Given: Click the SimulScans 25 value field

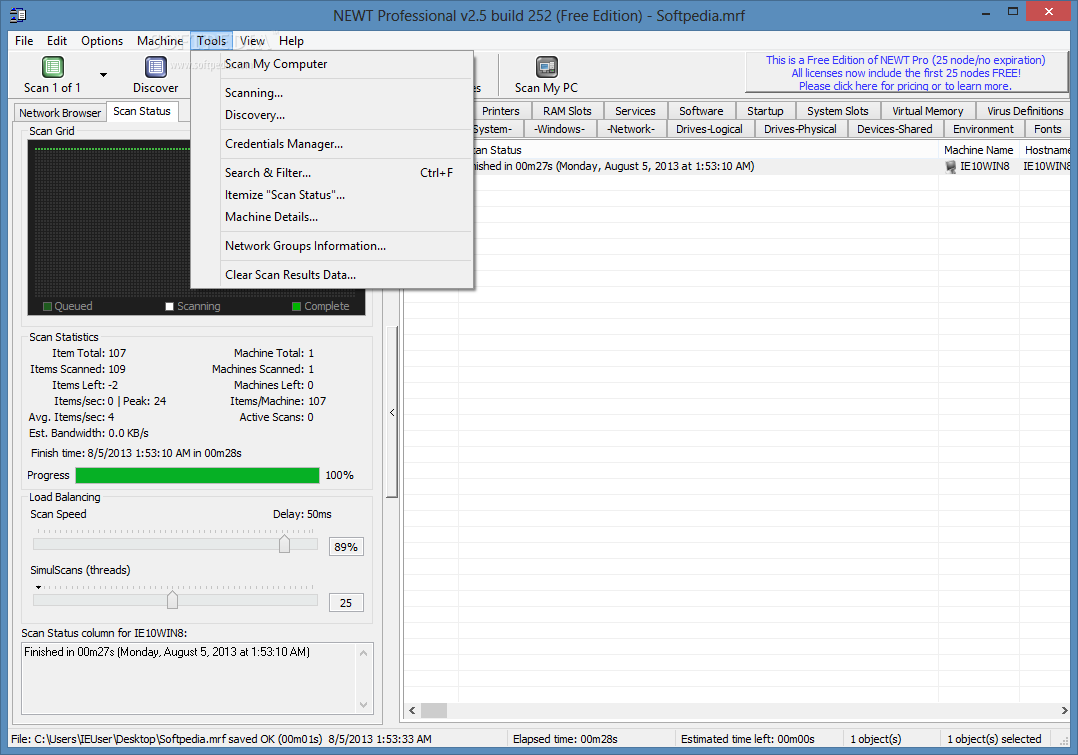Looking at the screenshot, I should click(x=346, y=602).
